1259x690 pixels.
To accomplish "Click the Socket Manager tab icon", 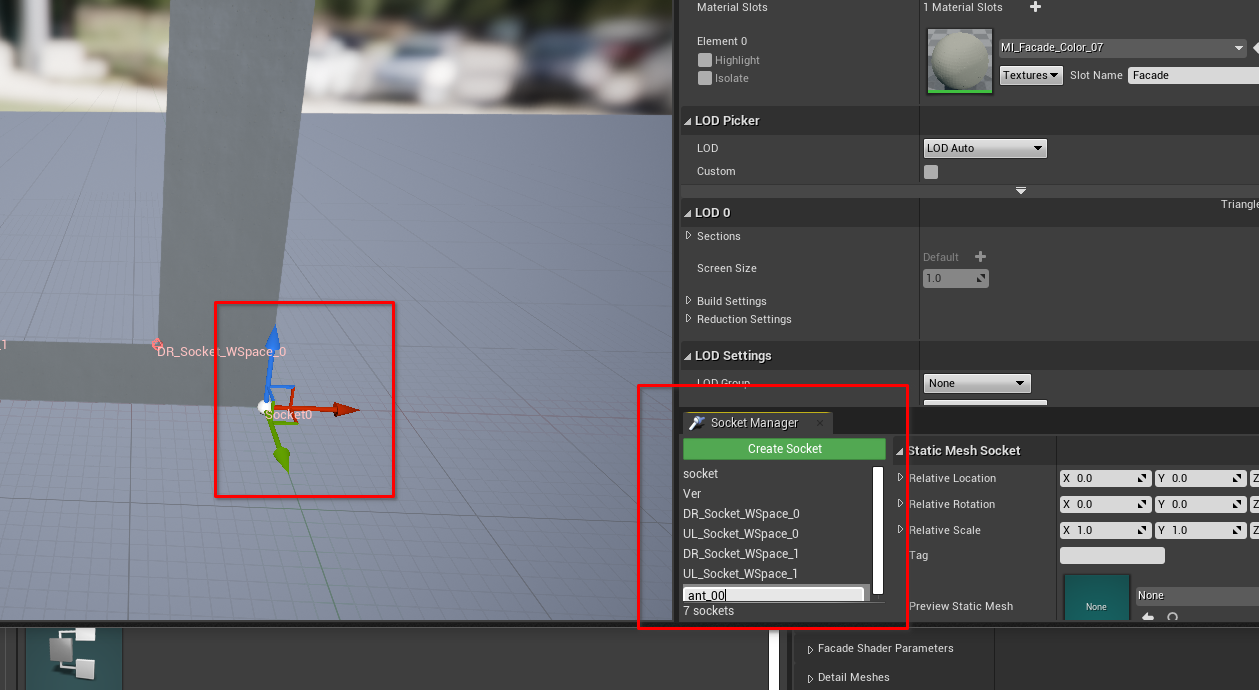I will [x=697, y=423].
